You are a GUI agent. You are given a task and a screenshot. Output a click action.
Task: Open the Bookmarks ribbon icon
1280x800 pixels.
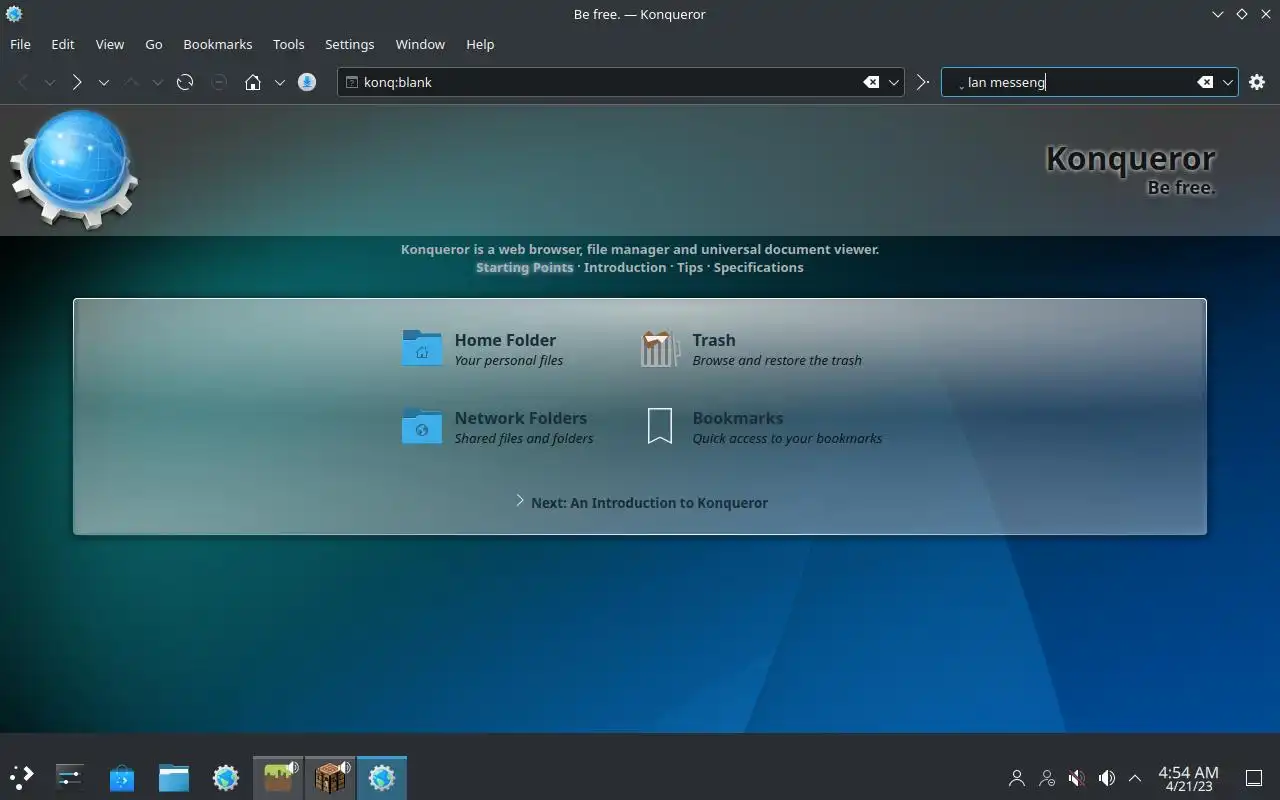[x=660, y=426]
